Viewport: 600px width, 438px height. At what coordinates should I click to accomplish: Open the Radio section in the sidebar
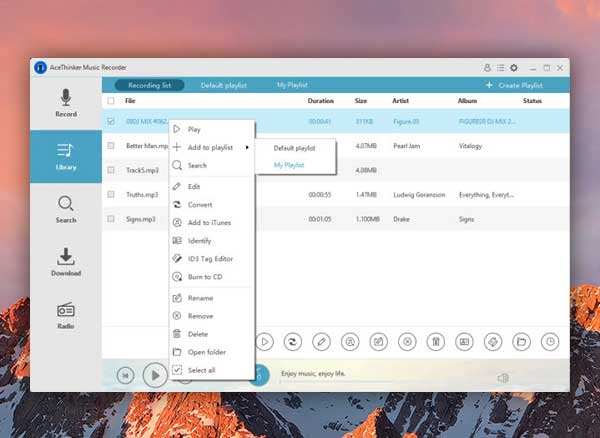pos(66,315)
